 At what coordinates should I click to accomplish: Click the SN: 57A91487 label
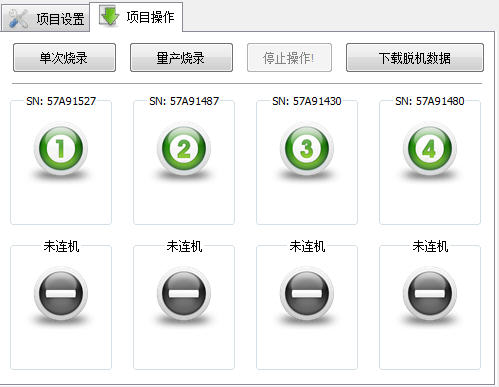click(184, 101)
